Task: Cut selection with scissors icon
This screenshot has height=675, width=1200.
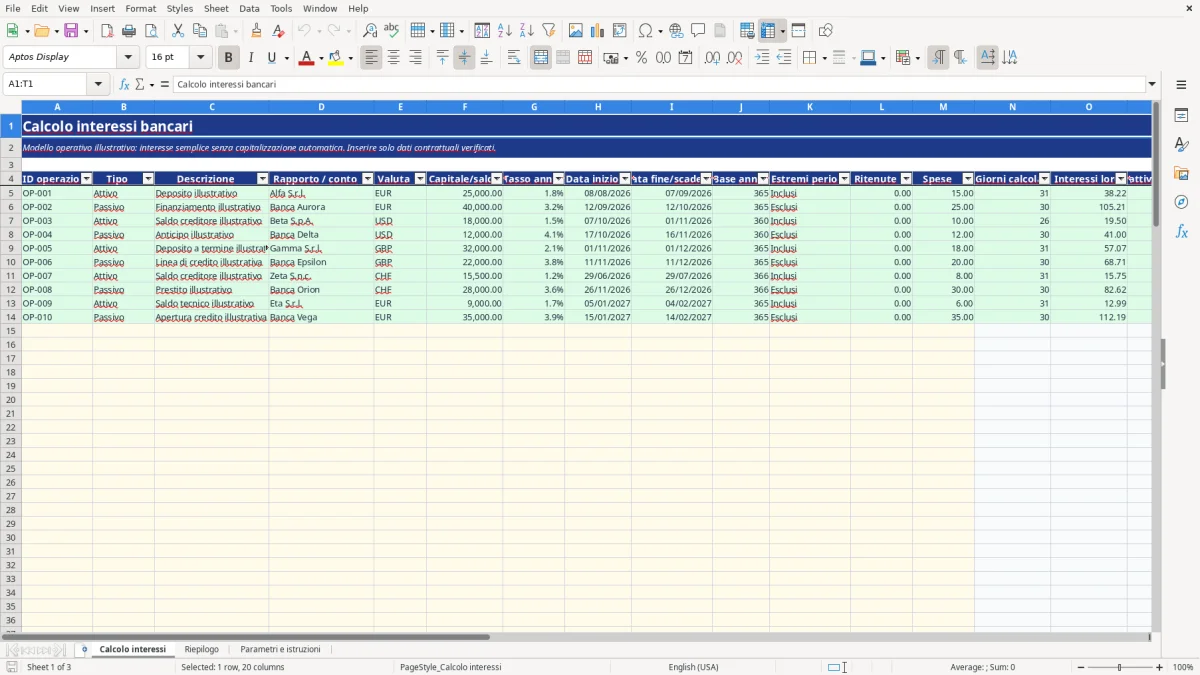Action: pos(178,31)
